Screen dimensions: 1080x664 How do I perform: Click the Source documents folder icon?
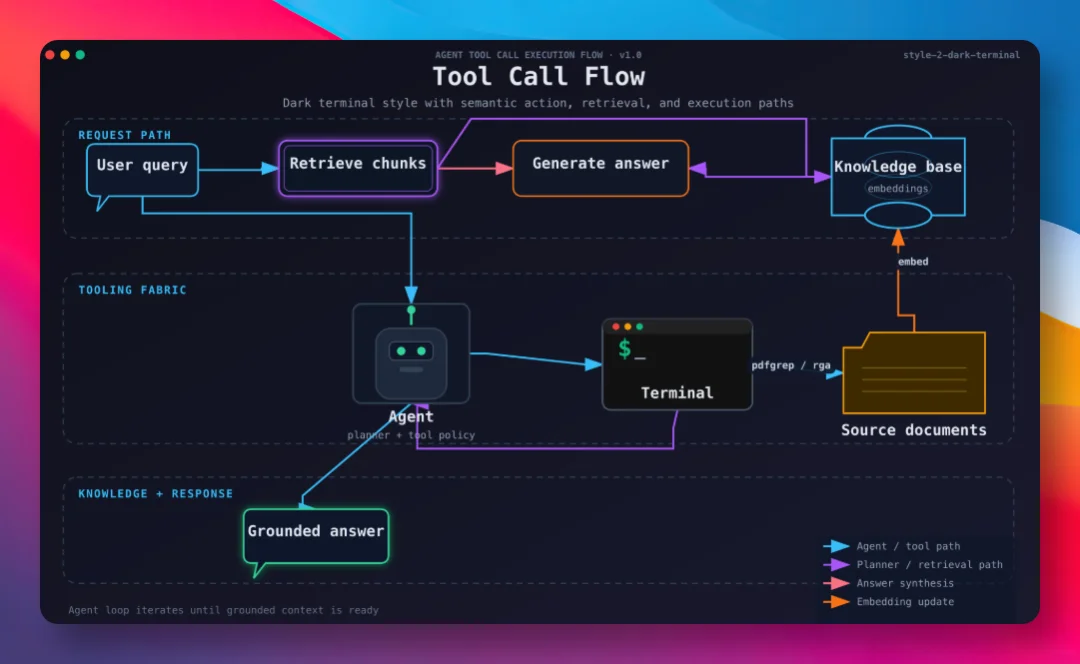[914, 373]
